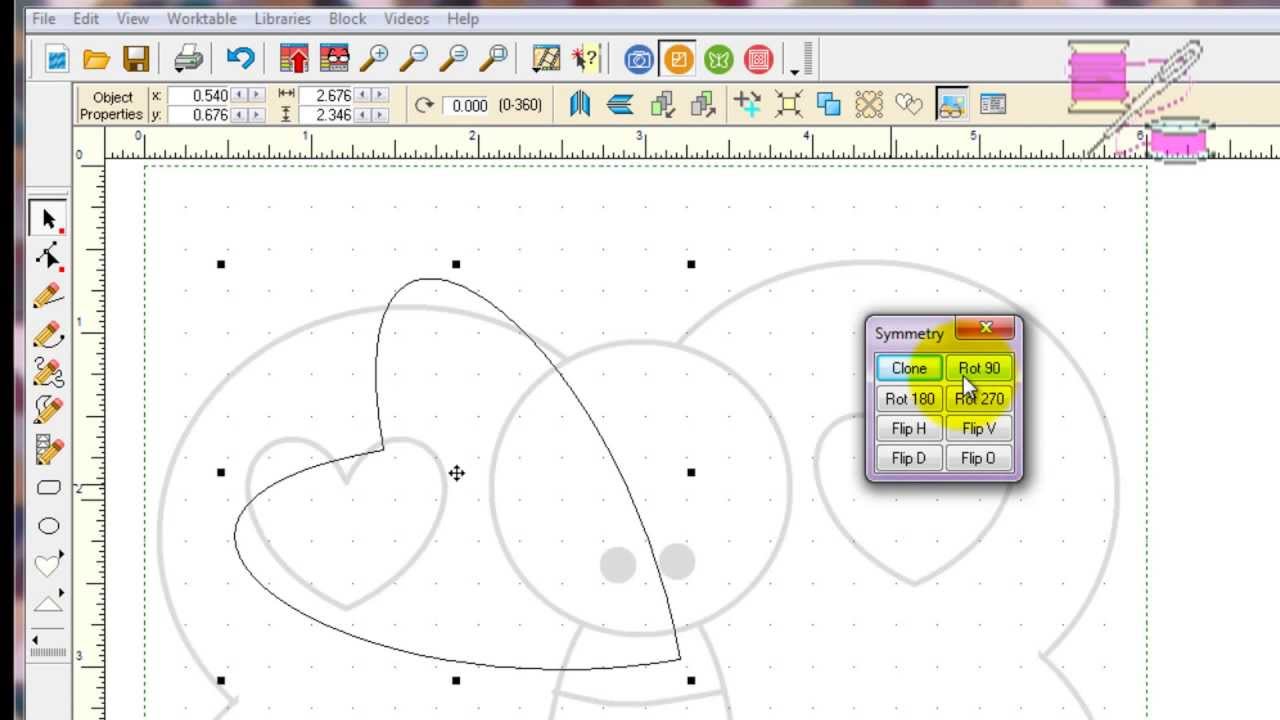Select the Freehand squiggle pencil tool
Screen dimensions: 1280x720
[x=48, y=372]
